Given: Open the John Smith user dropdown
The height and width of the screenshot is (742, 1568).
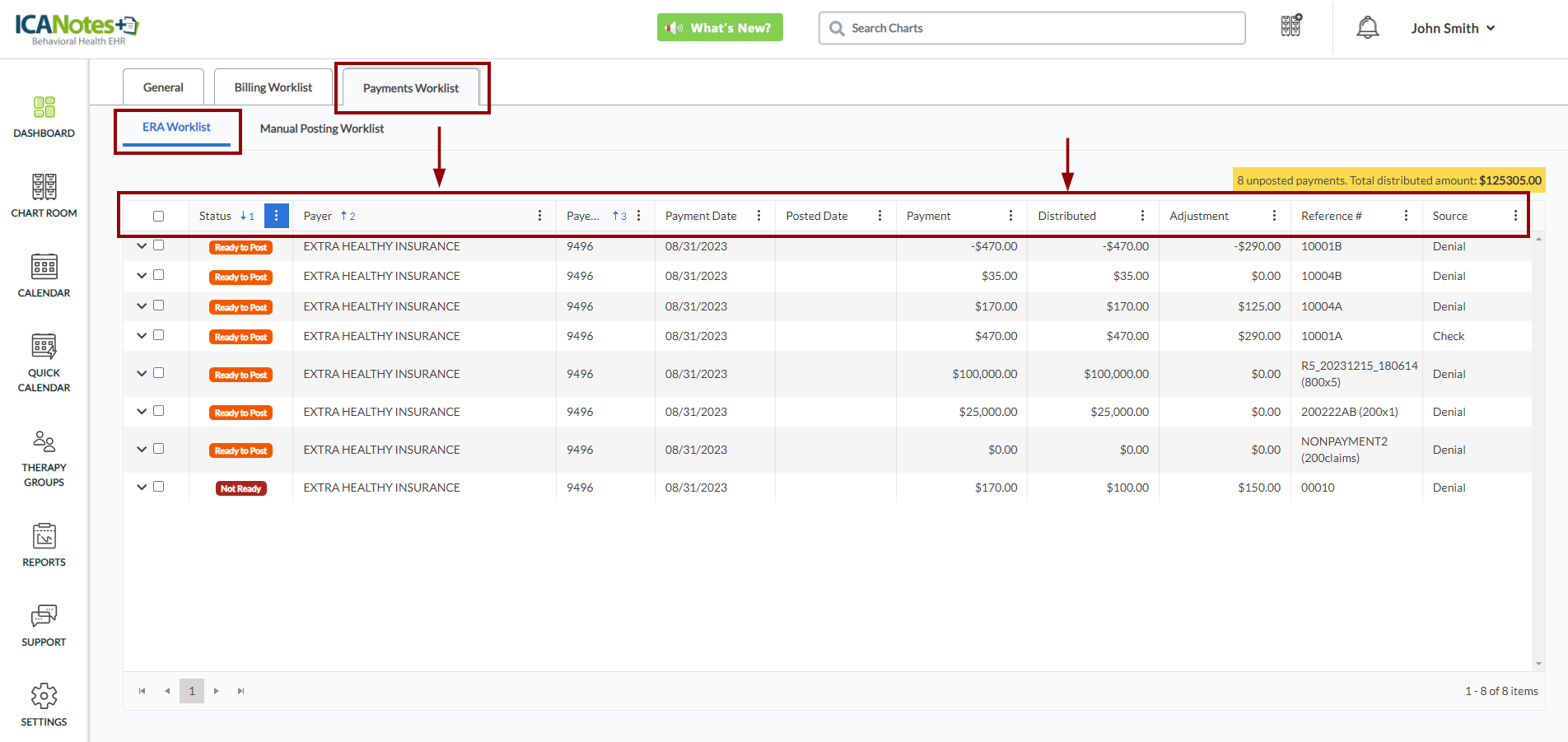Looking at the screenshot, I should click(1453, 28).
